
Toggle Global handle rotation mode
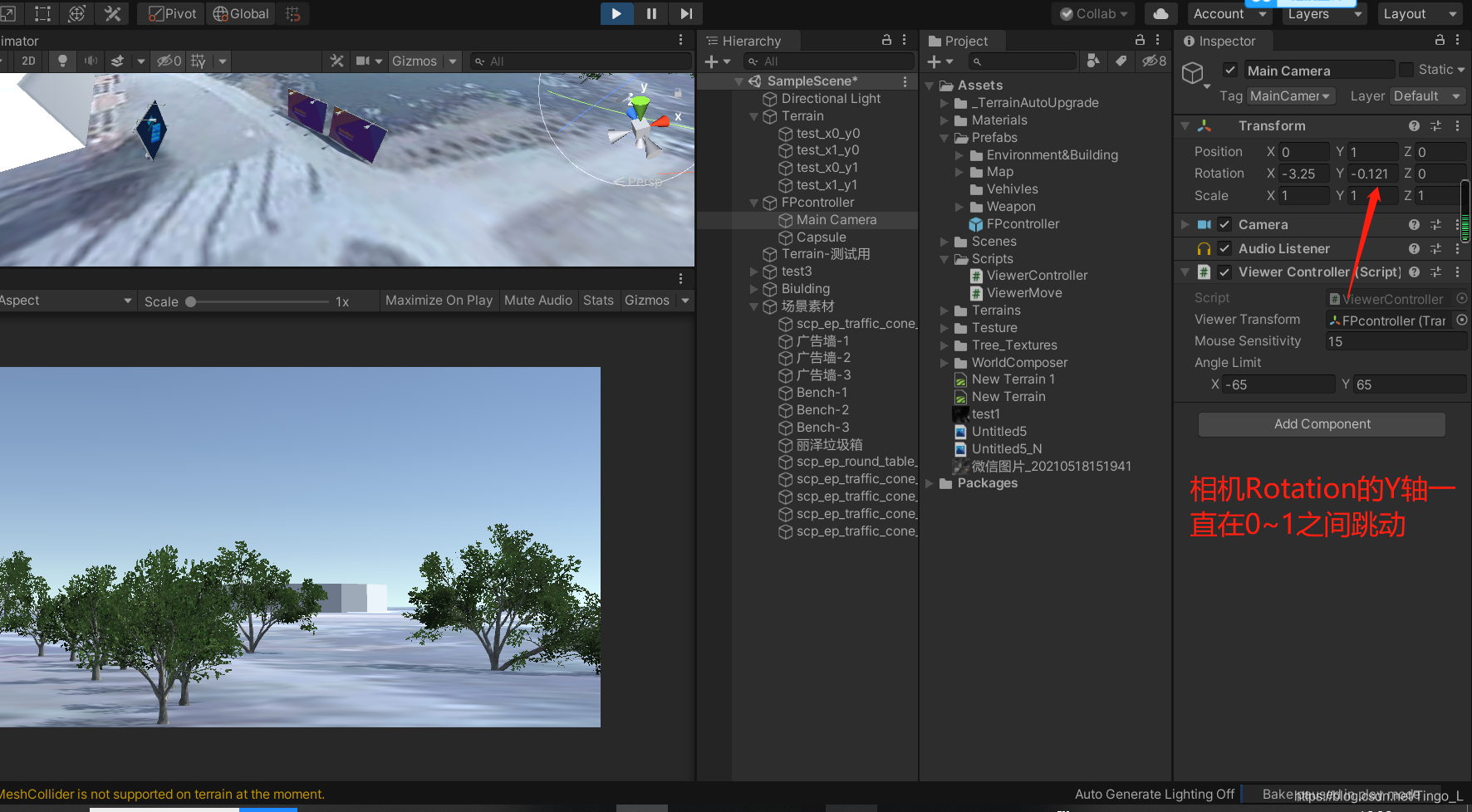pos(241,13)
